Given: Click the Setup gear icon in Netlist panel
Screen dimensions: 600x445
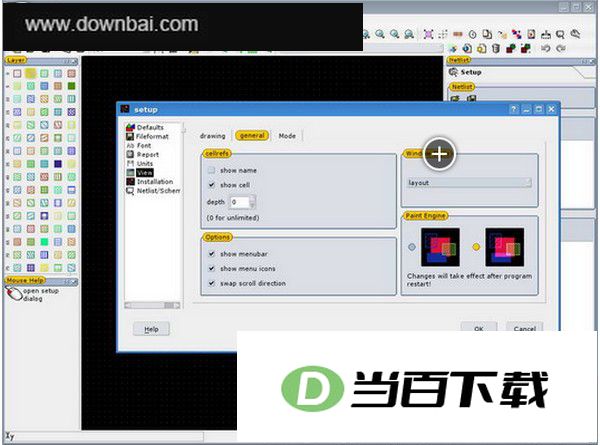Looking at the screenshot, I should [453, 72].
